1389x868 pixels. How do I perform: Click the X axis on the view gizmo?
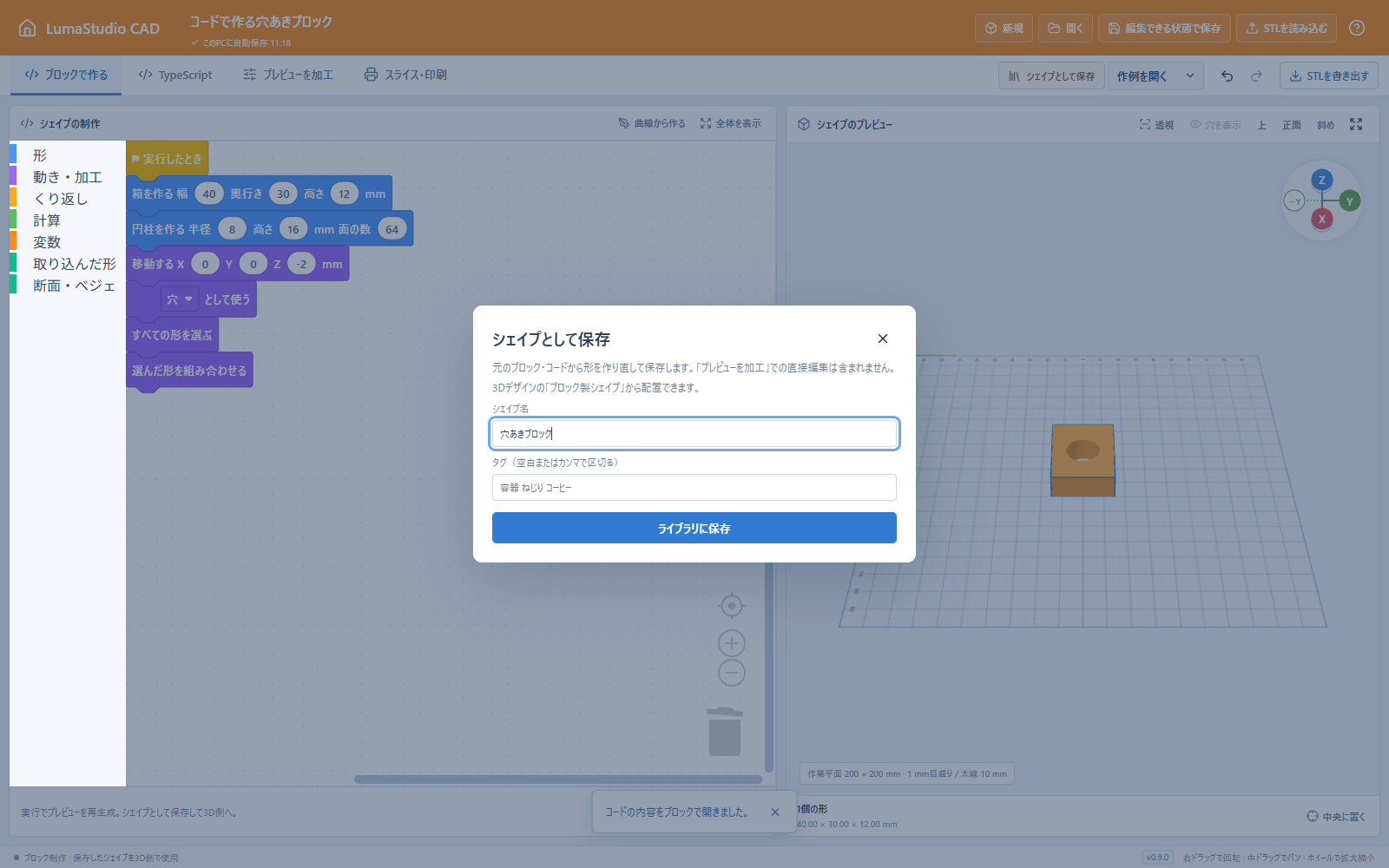click(1322, 219)
